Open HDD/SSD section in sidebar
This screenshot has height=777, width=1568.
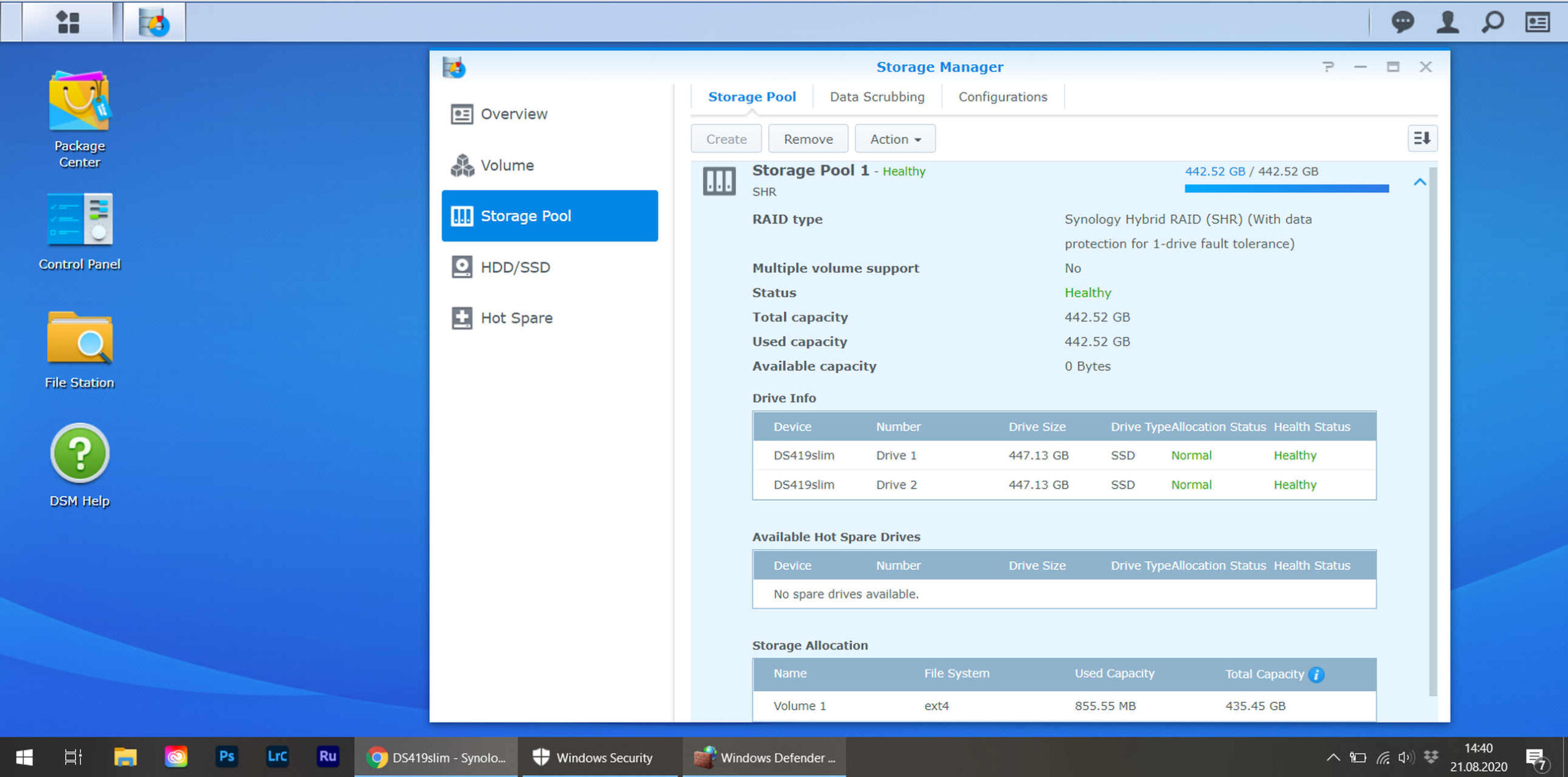point(549,267)
